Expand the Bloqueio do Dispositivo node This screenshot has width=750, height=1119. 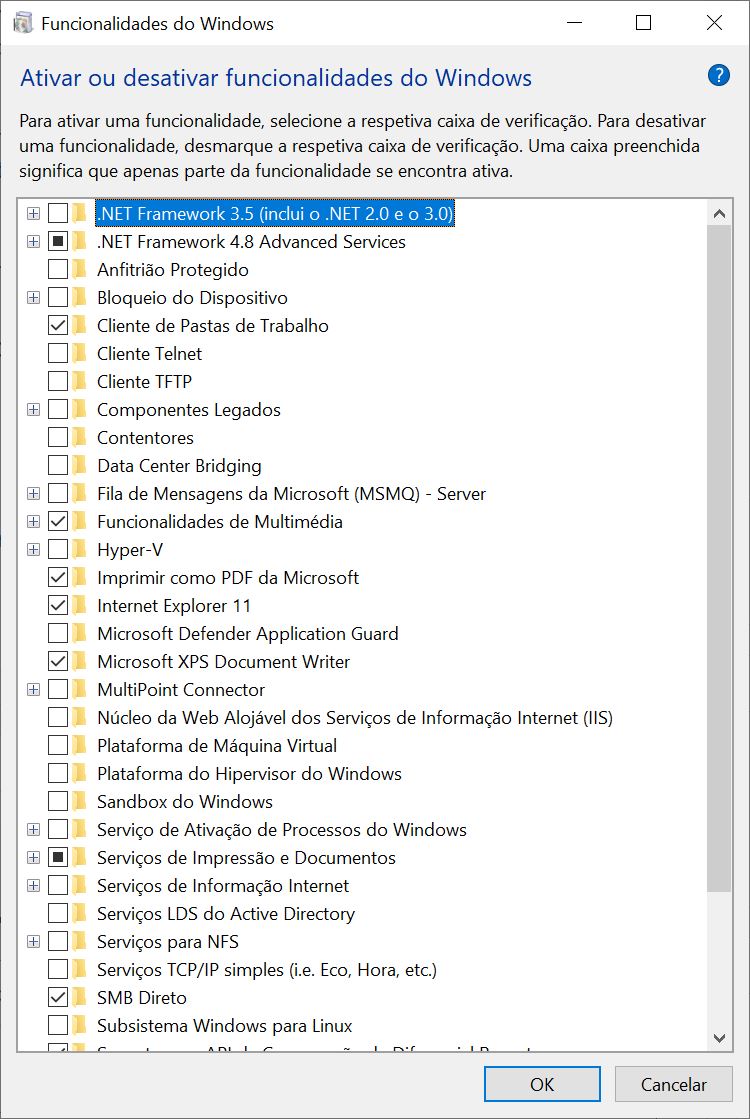[33, 298]
